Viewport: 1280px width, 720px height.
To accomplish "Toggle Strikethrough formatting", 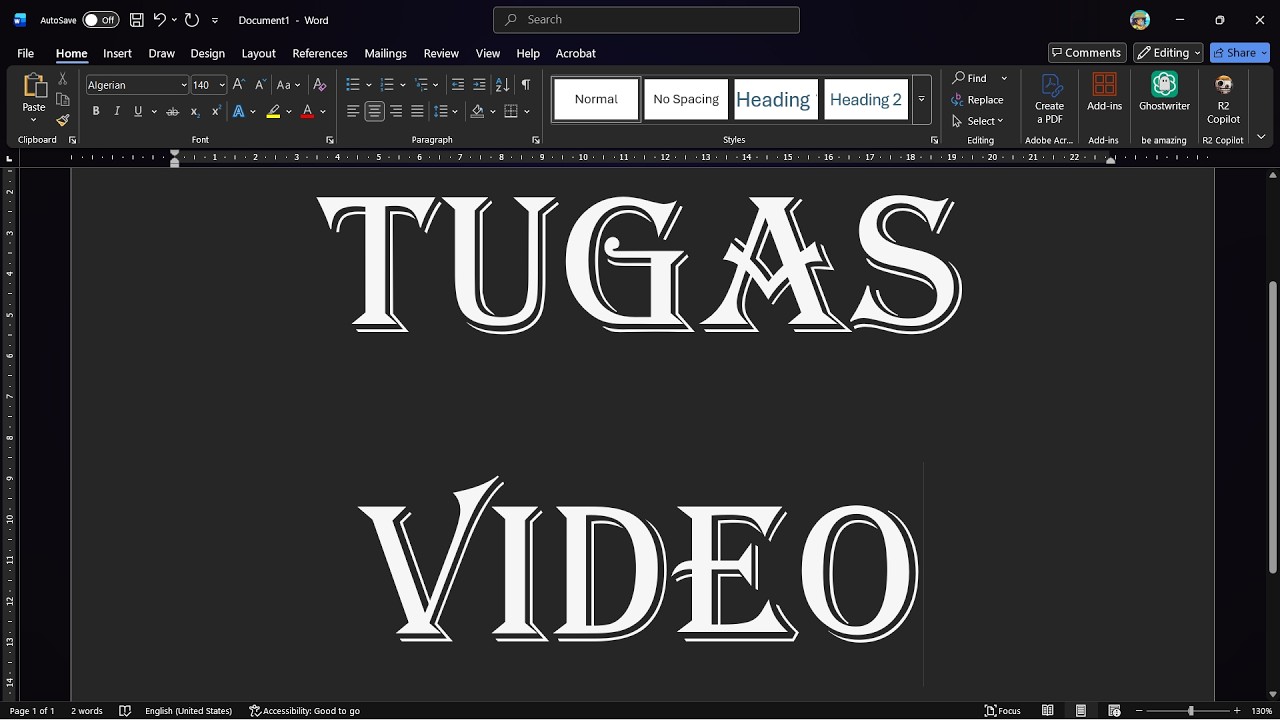I will click(172, 111).
